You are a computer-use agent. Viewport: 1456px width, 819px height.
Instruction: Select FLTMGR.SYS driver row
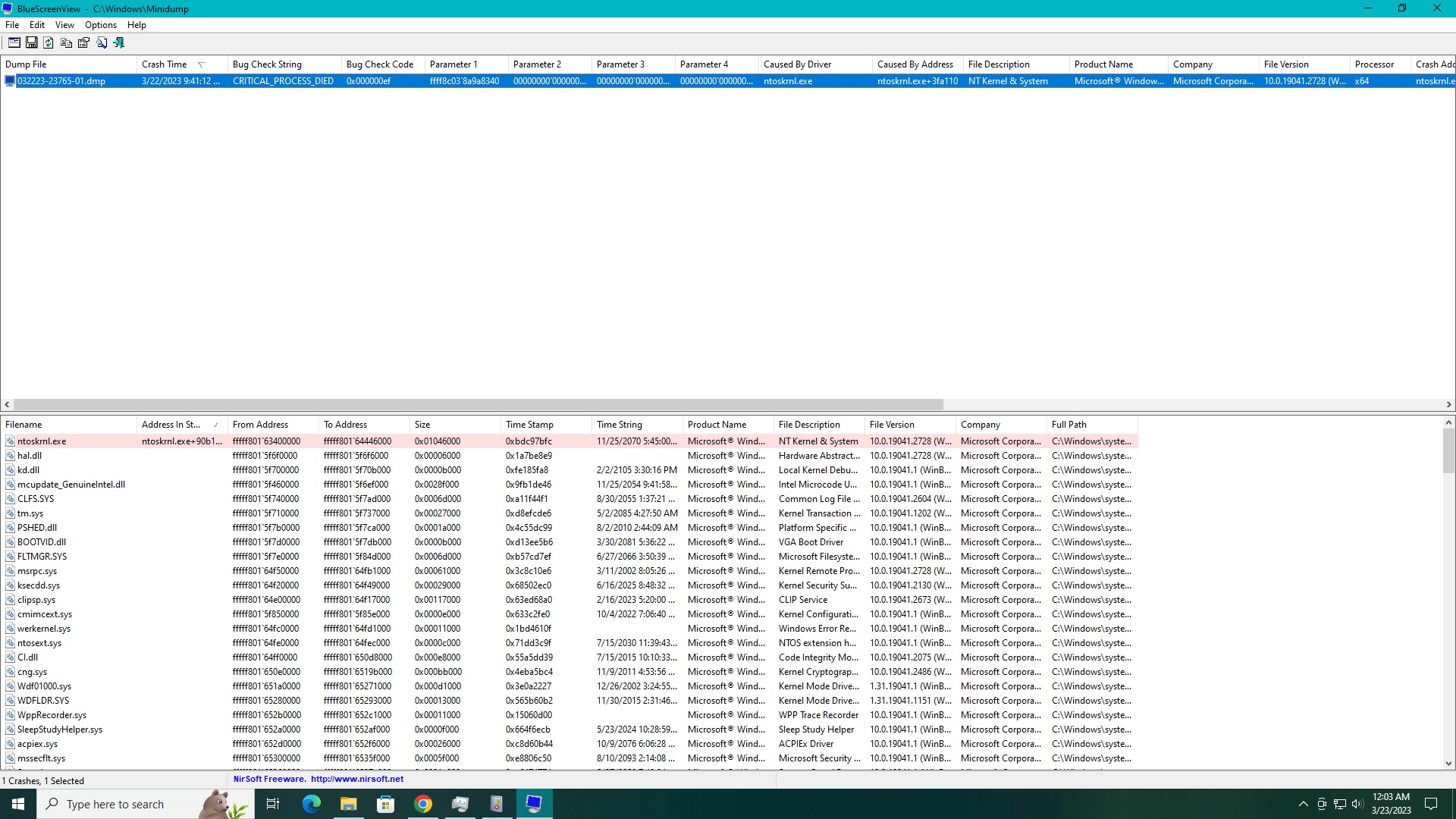pos(569,557)
